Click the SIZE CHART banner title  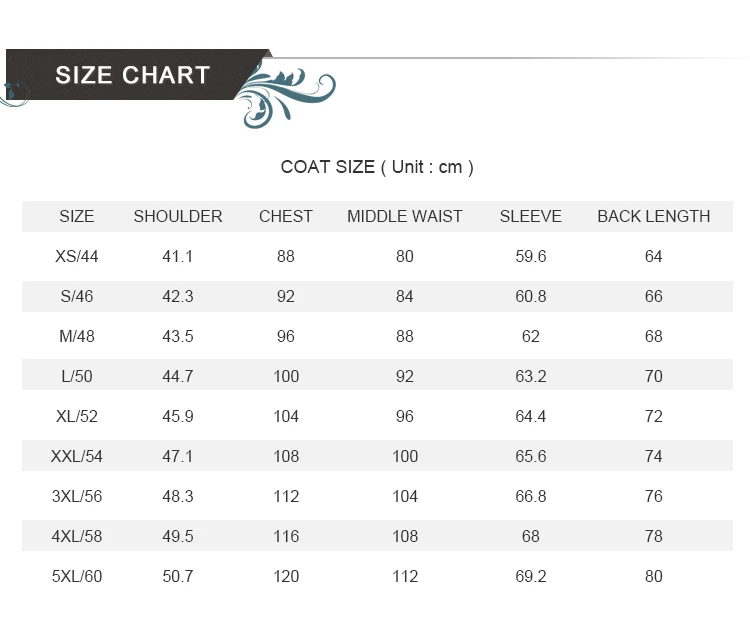[x=132, y=75]
